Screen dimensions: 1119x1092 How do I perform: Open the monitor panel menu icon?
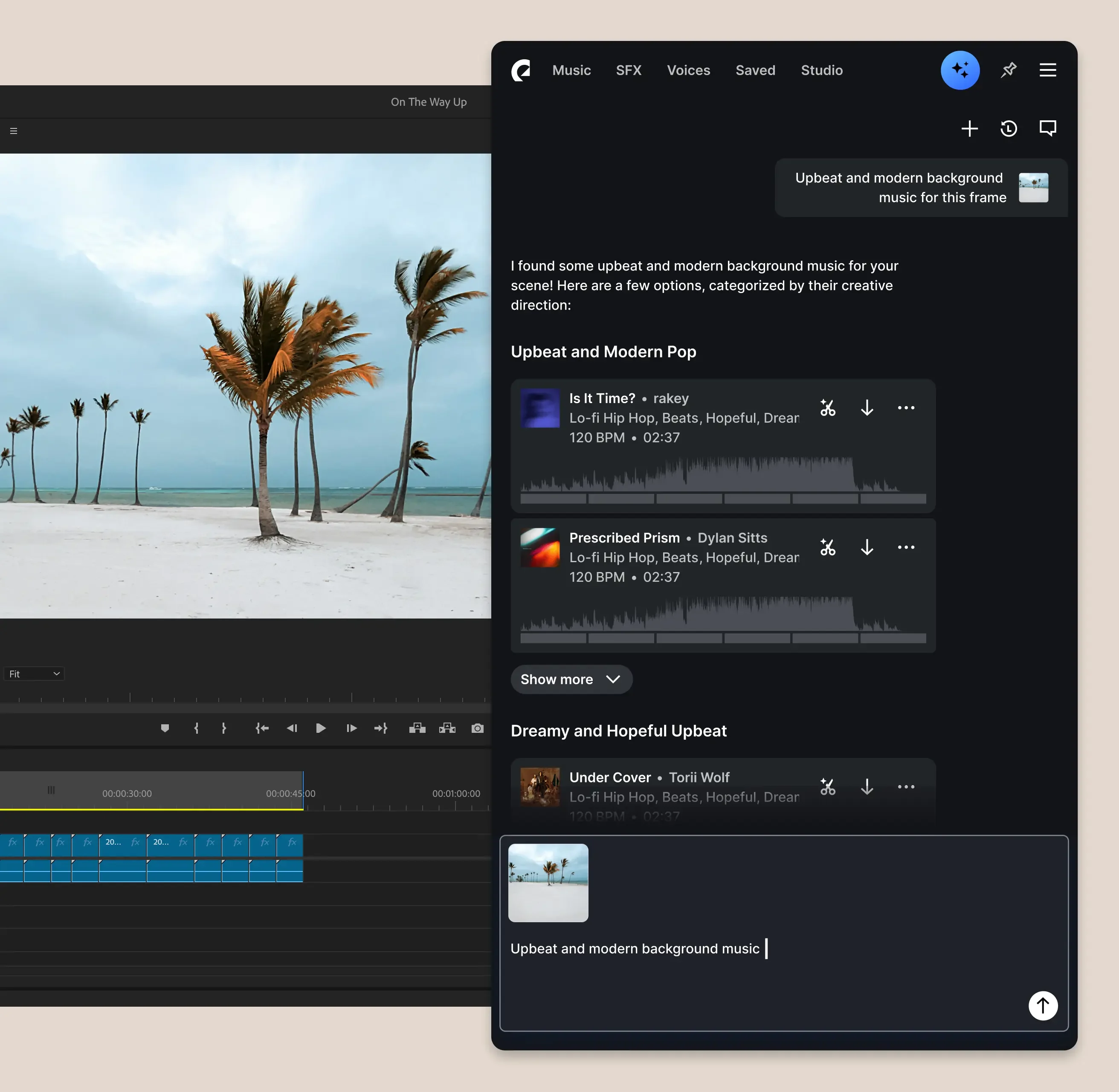pyautogui.click(x=14, y=131)
